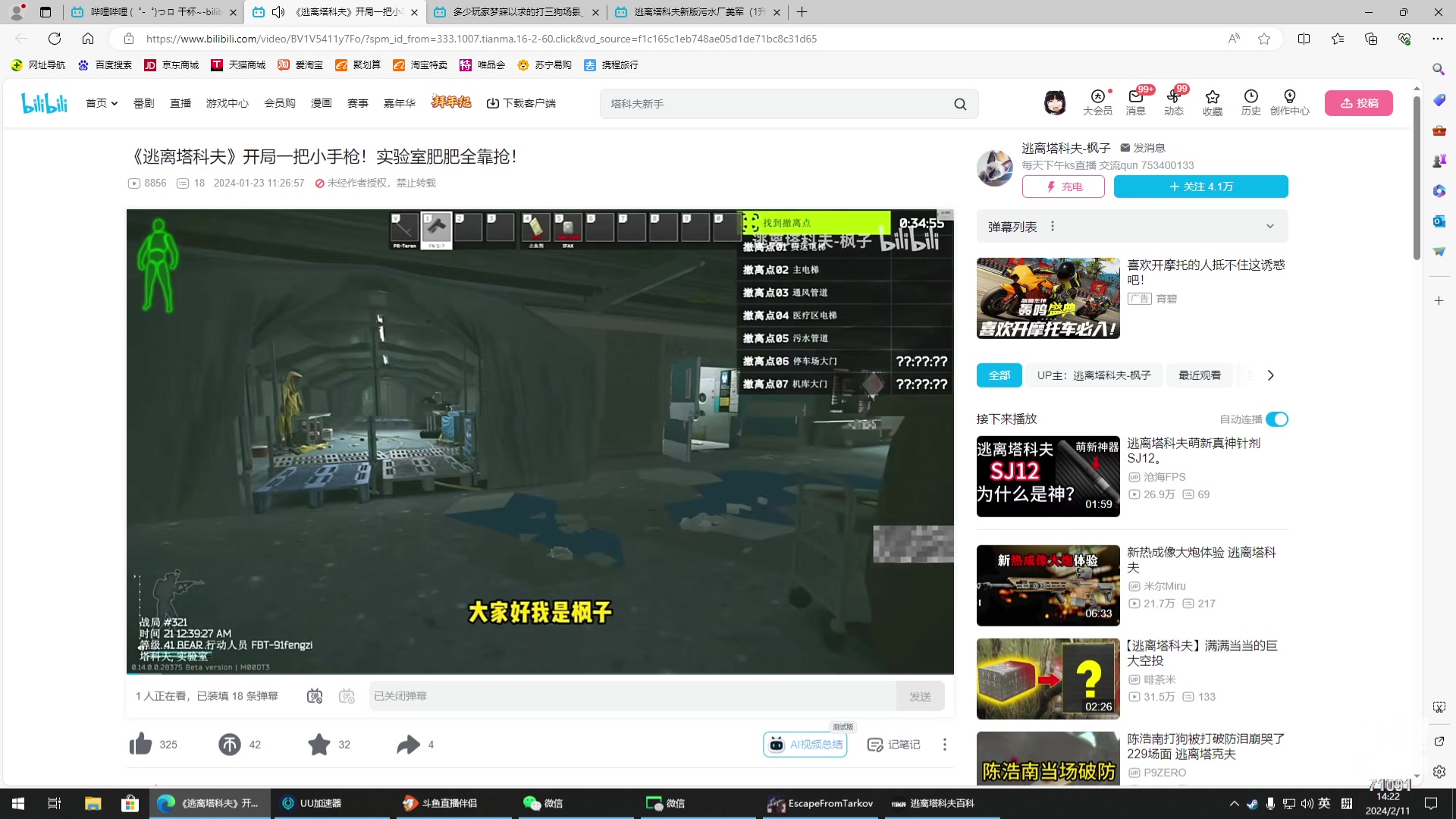This screenshot has width=1456, height=819.
Task: Go to browser home page
Action: pos(88,39)
